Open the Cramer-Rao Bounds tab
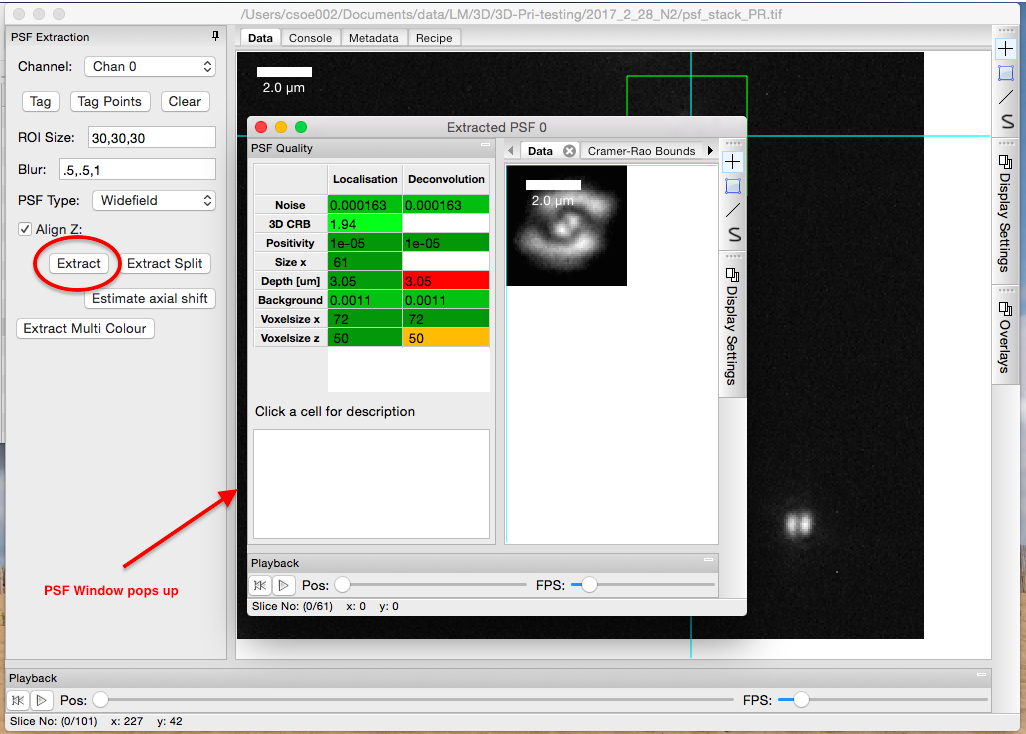 (641, 151)
